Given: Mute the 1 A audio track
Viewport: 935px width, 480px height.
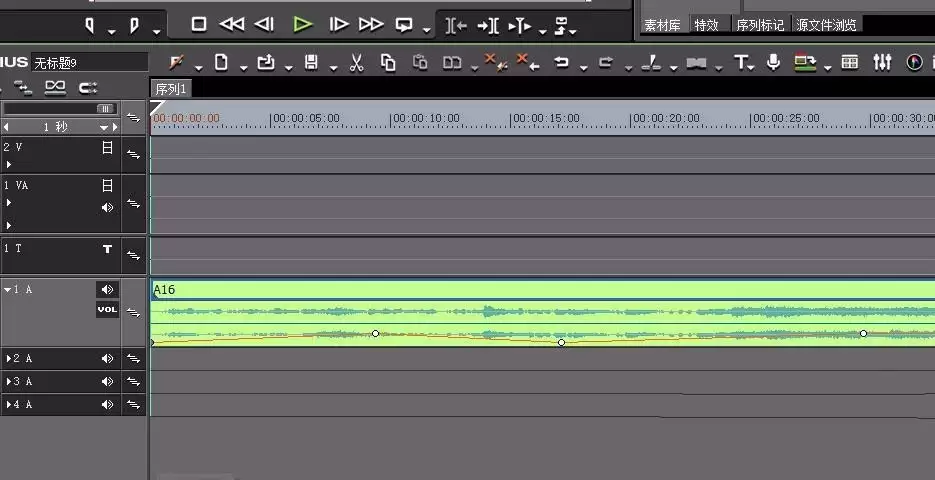Looking at the screenshot, I should click(107, 289).
